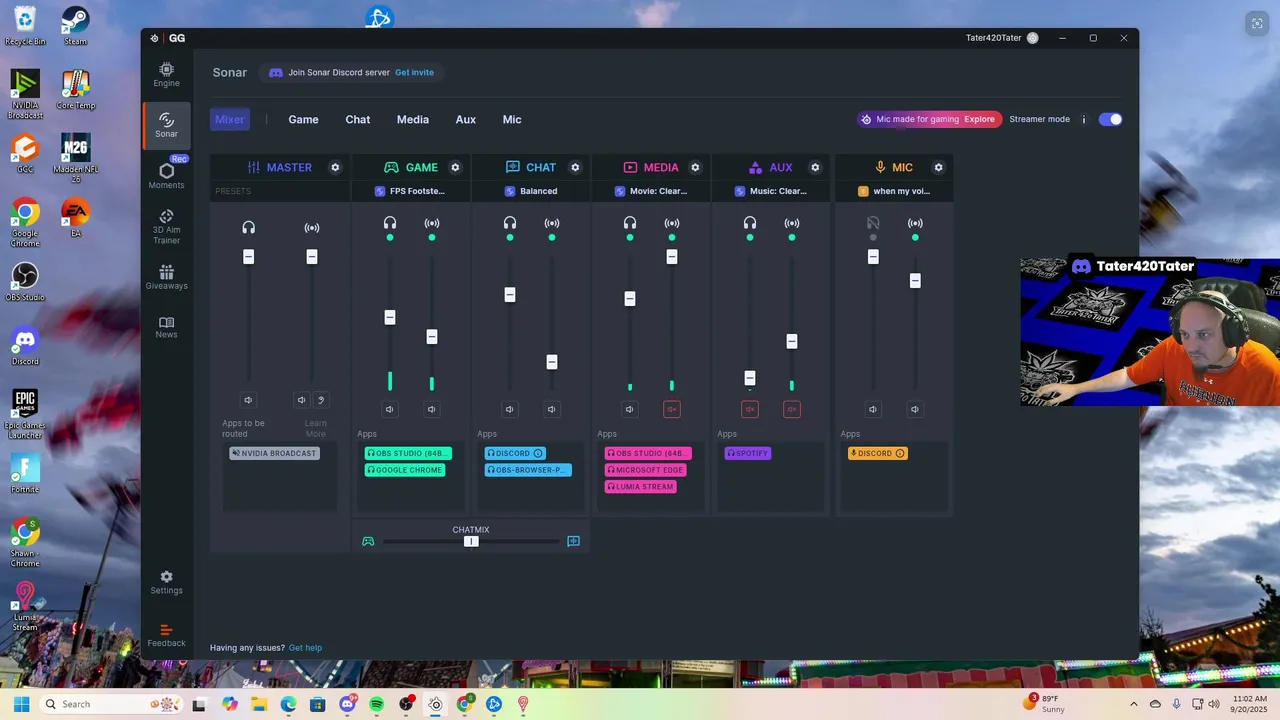Click the Get help link
Image resolution: width=1280 pixels, height=720 pixels.
click(305, 648)
